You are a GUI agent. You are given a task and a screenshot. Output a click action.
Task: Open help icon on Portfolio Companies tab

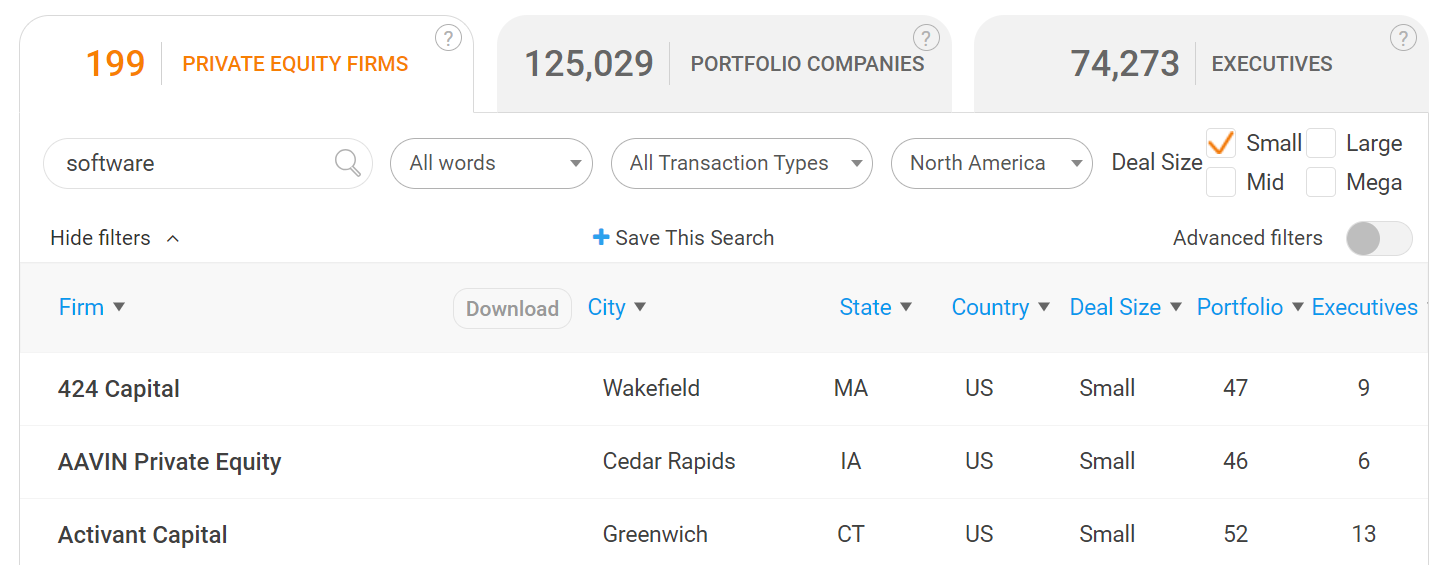click(926, 39)
